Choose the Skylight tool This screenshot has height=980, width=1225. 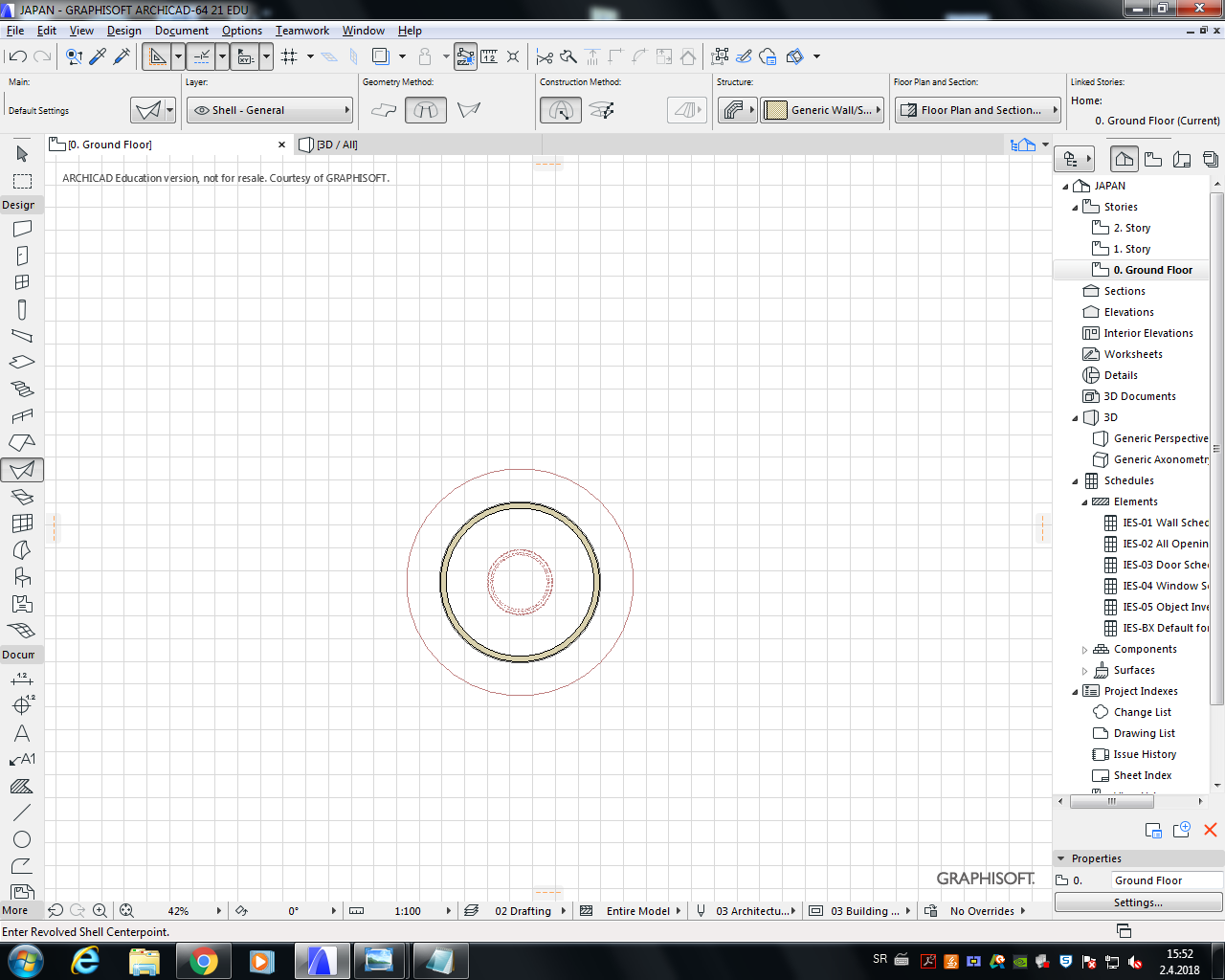22,497
